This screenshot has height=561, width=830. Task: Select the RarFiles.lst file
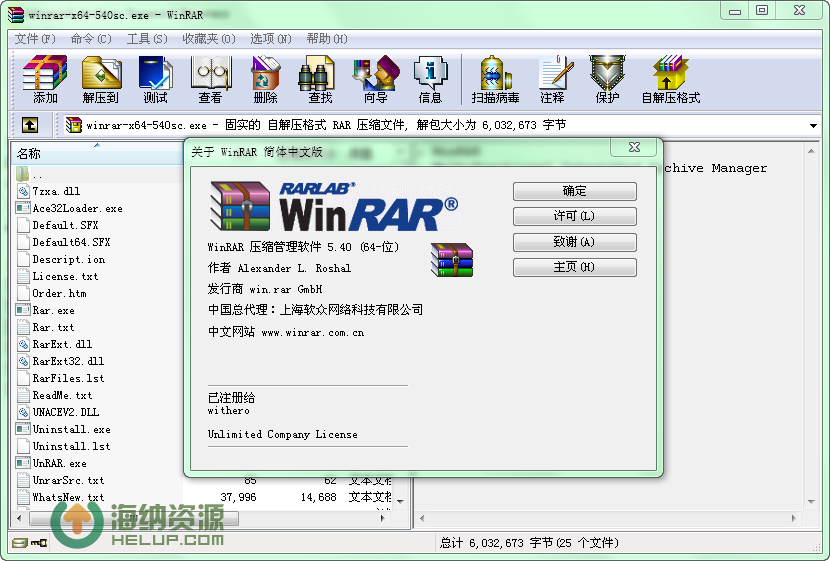click(68, 378)
